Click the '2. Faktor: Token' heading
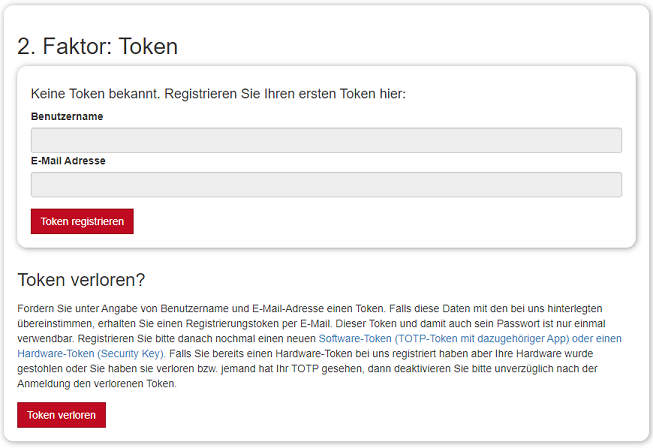 tap(97, 46)
